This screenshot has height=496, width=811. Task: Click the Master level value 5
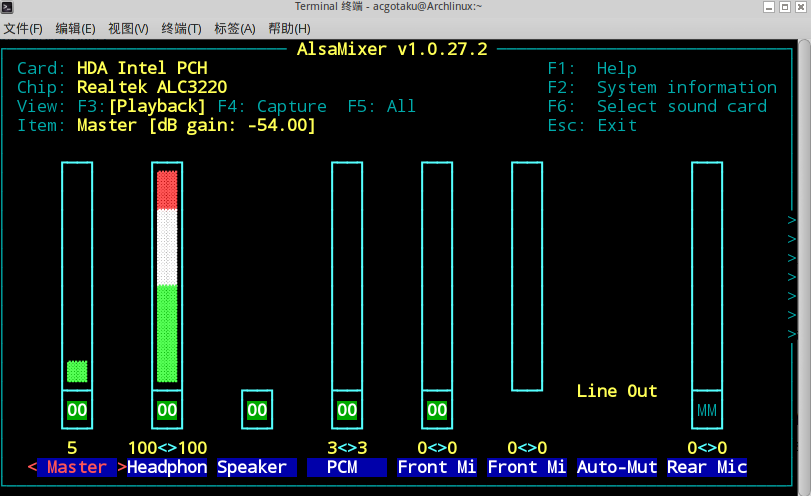72,448
